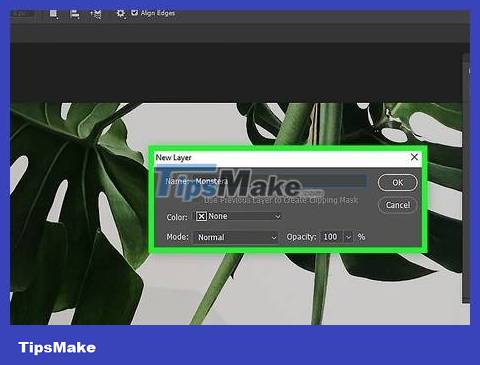Toggle the Align Edges checkbox

(x=134, y=13)
